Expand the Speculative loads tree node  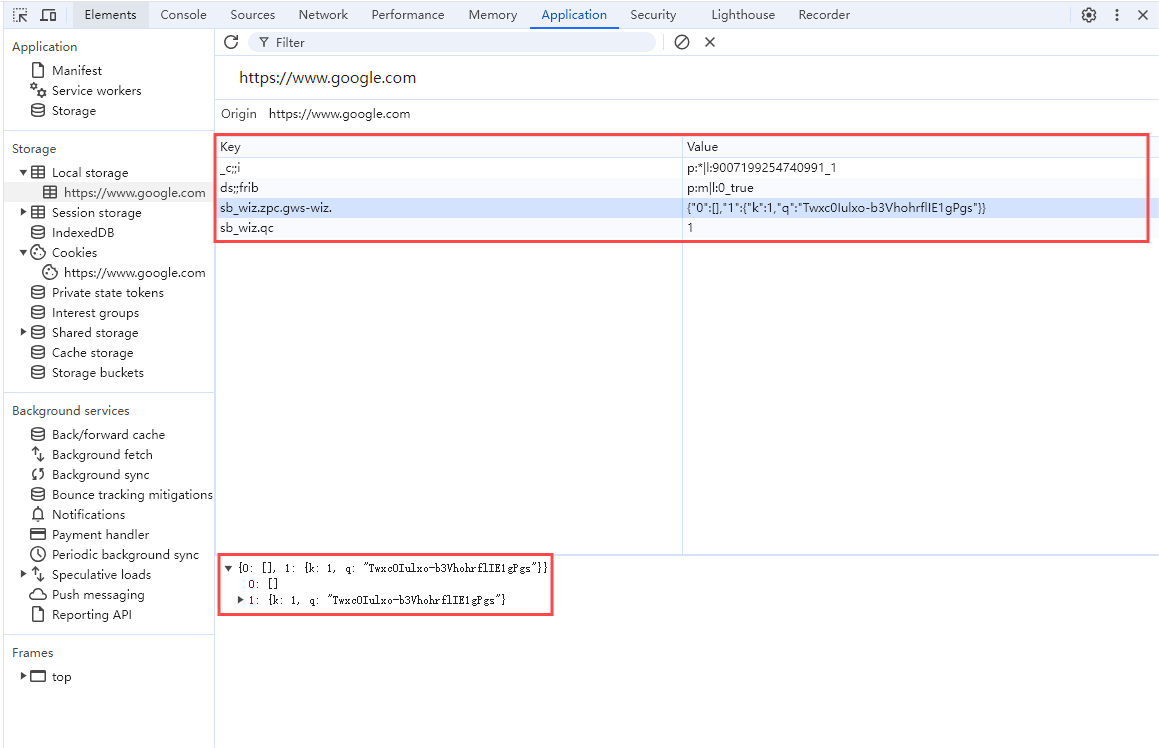click(23, 574)
